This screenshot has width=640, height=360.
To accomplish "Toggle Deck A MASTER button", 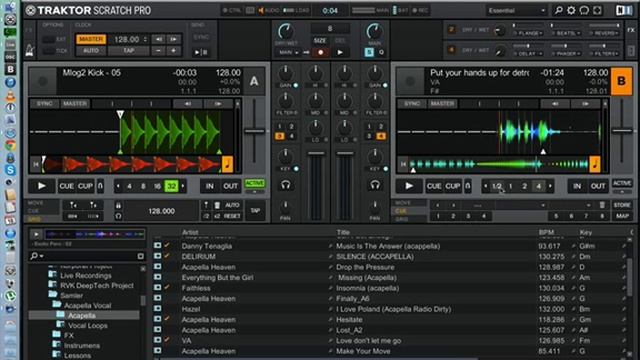I will pyautogui.click(x=75, y=104).
